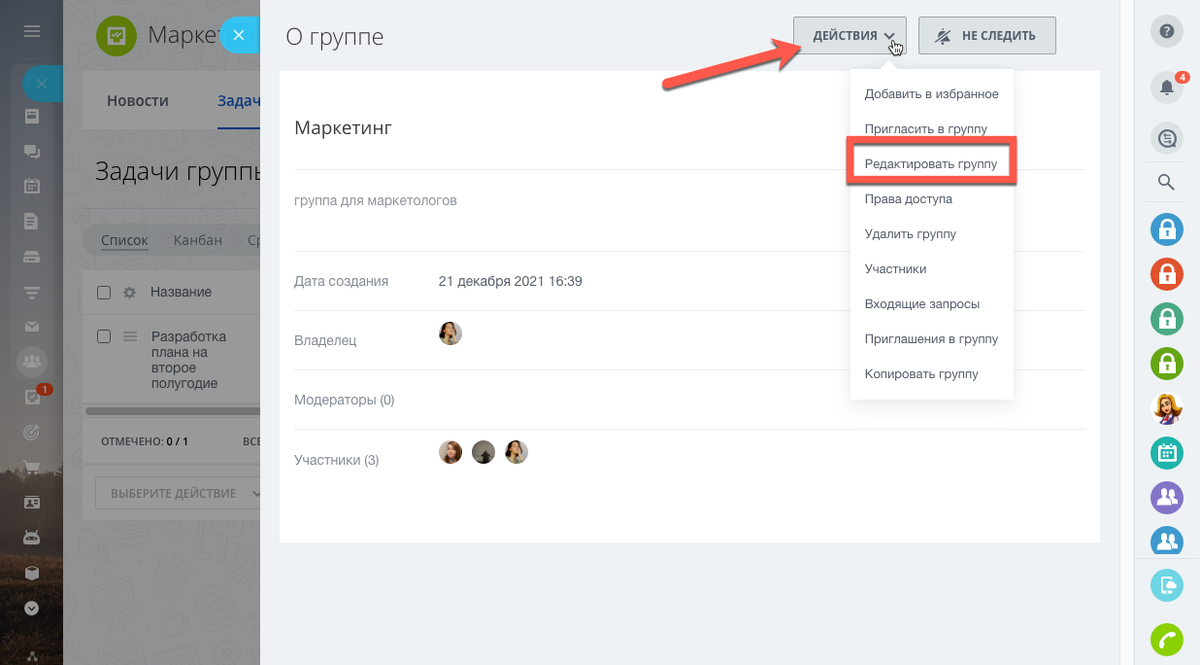
Task: Switch to the Список view tab
Action: pyautogui.click(x=125, y=240)
